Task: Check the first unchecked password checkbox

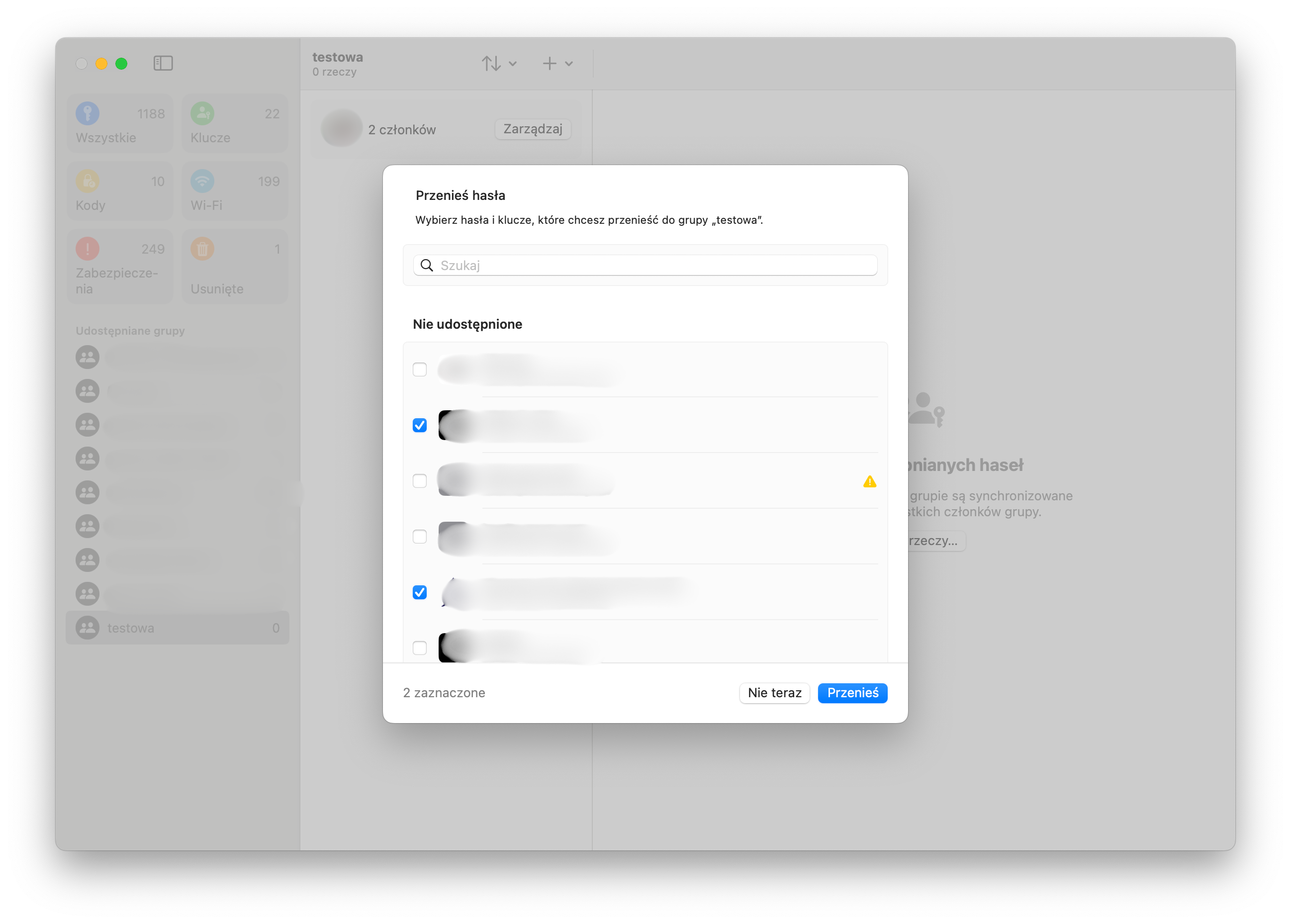Action: point(419,370)
